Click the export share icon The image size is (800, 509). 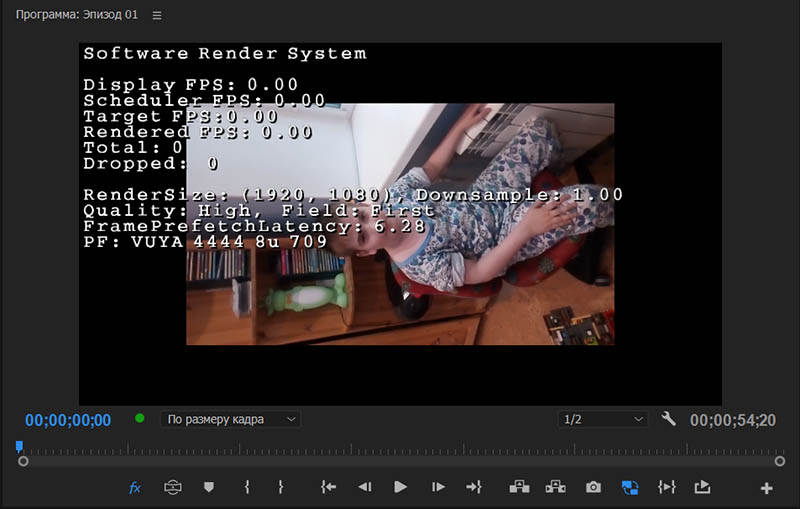[x=703, y=487]
